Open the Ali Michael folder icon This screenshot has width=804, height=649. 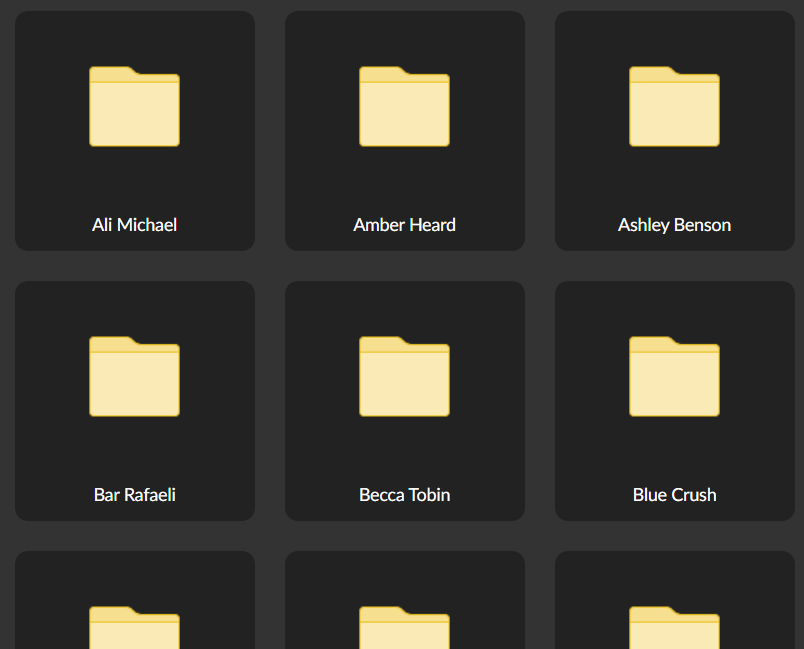coord(134,106)
